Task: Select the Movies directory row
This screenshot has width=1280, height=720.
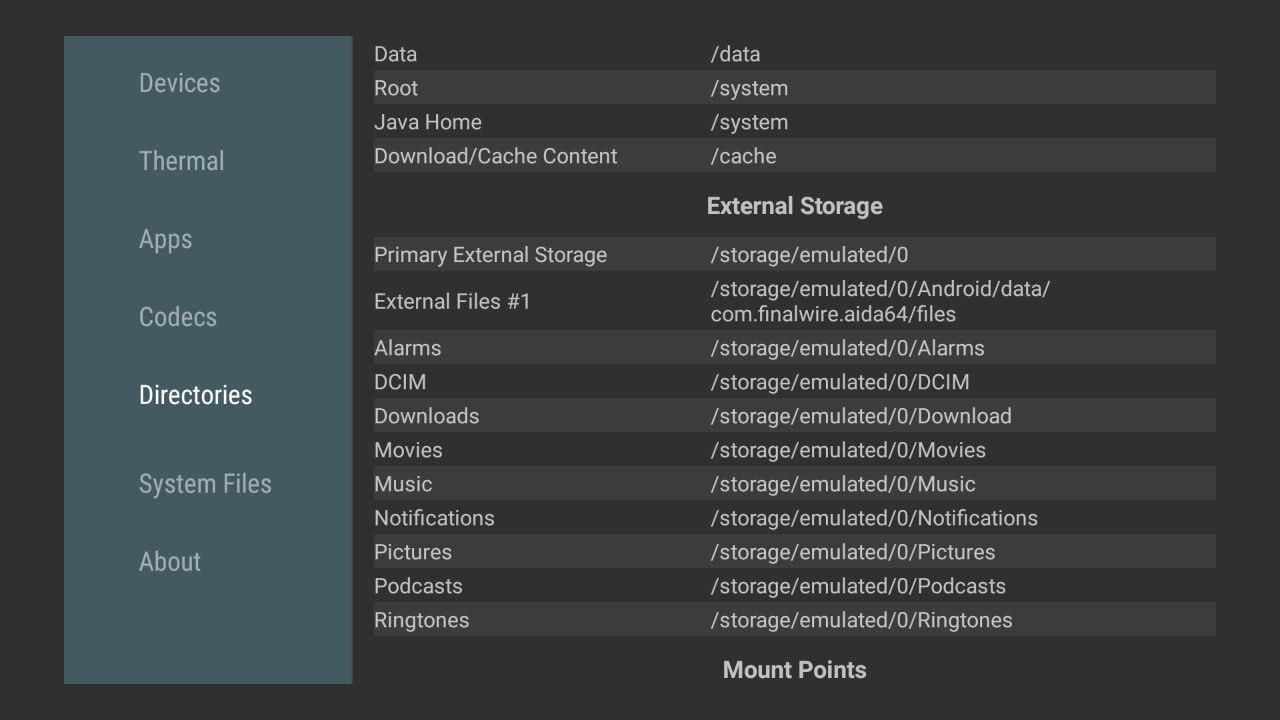Action: click(x=794, y=450)
